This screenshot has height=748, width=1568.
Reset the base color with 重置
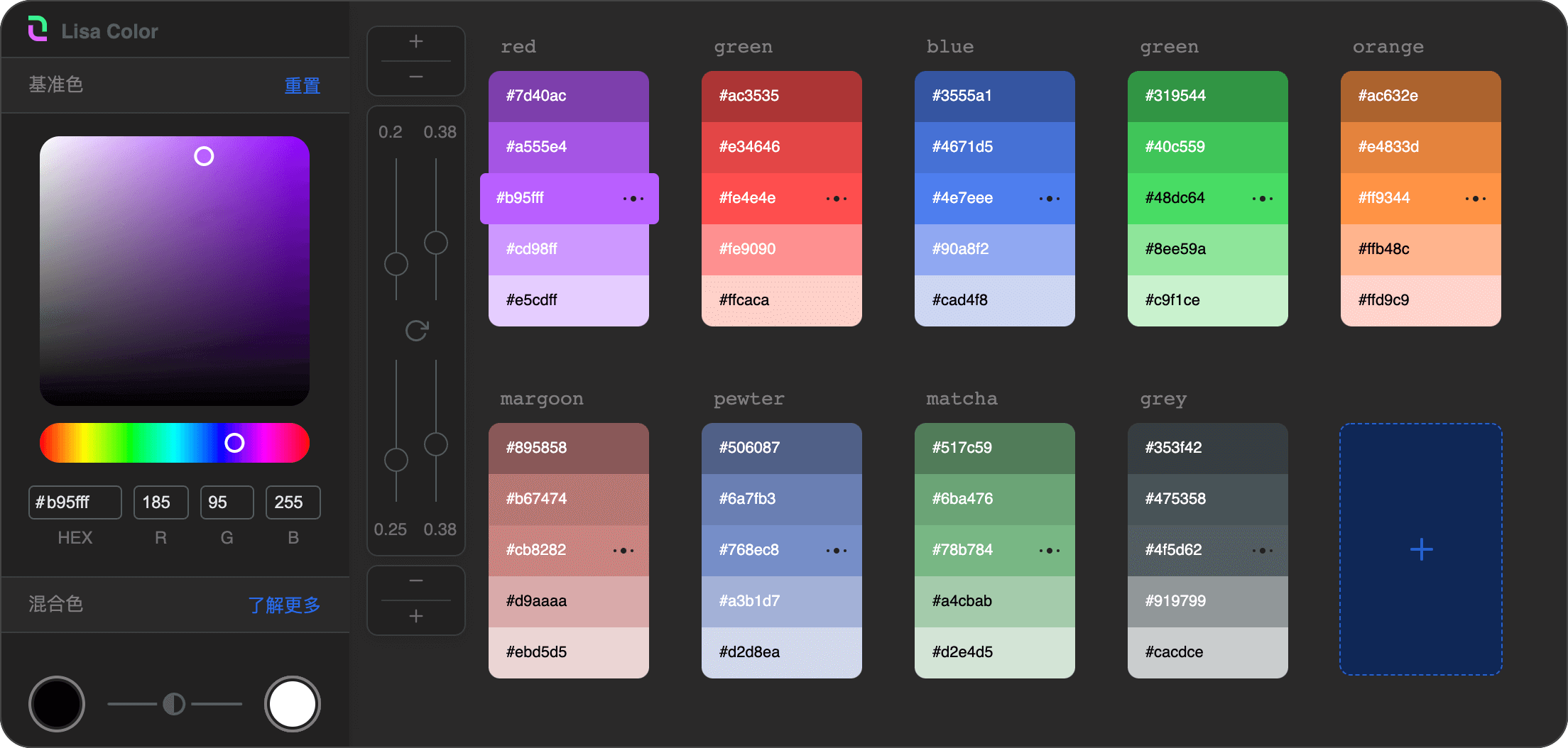[302, 86]
